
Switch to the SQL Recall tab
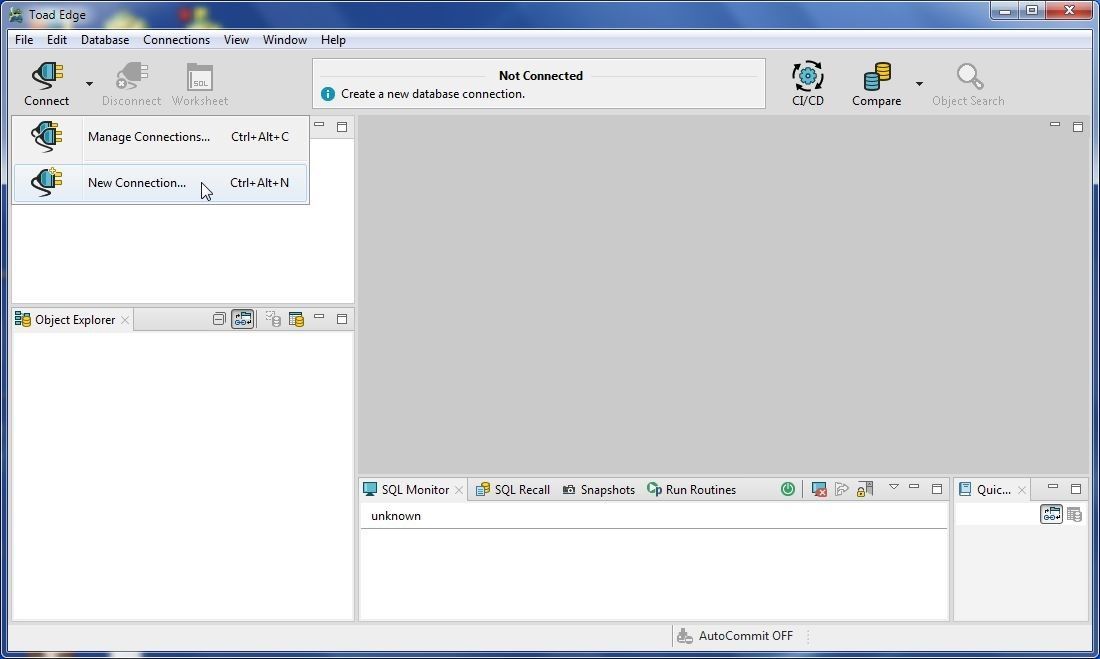click(x=513, y=490)
